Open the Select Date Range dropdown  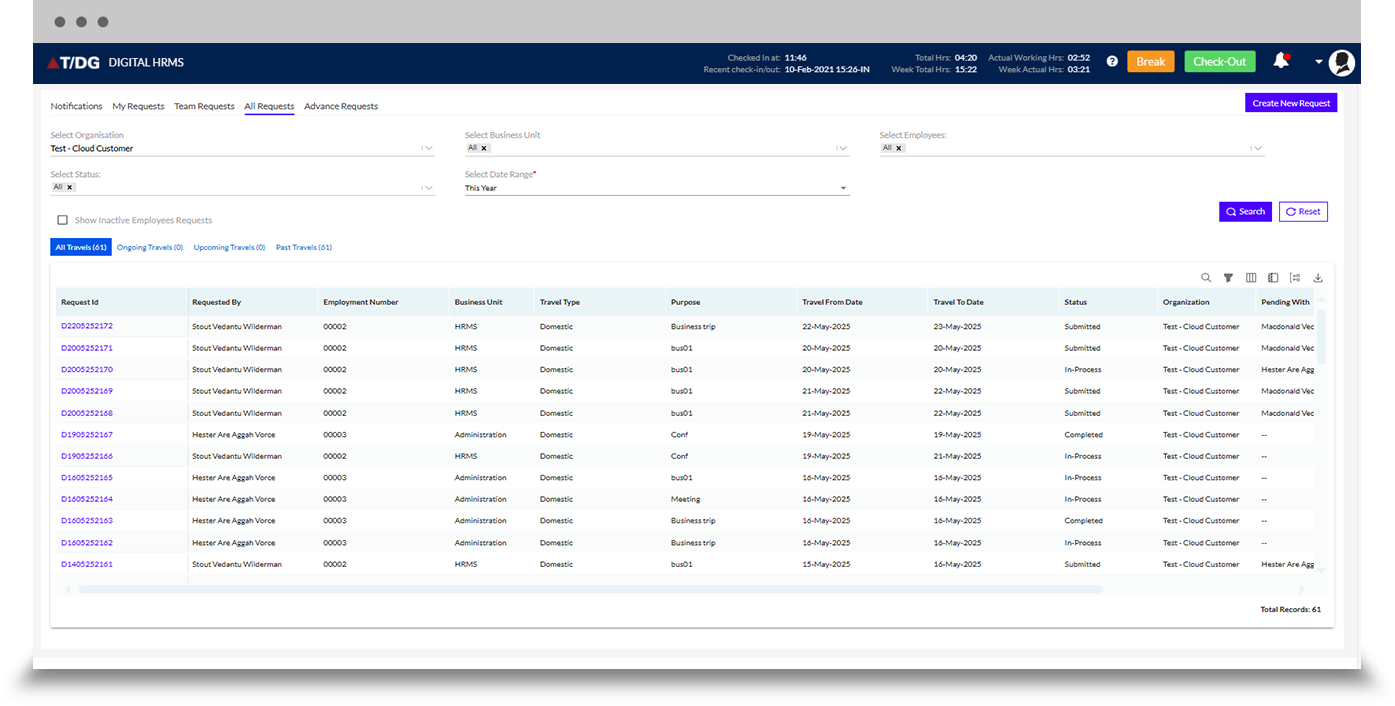point(657,188)
